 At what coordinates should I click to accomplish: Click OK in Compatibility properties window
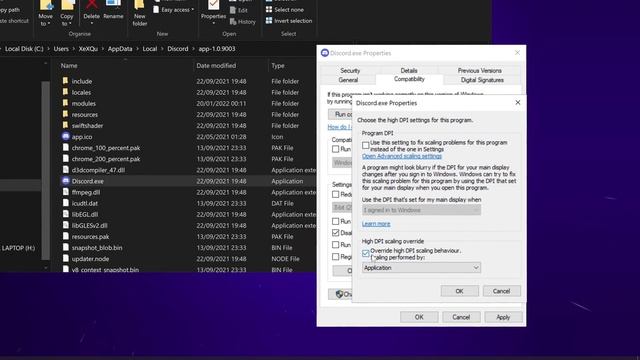419,317
